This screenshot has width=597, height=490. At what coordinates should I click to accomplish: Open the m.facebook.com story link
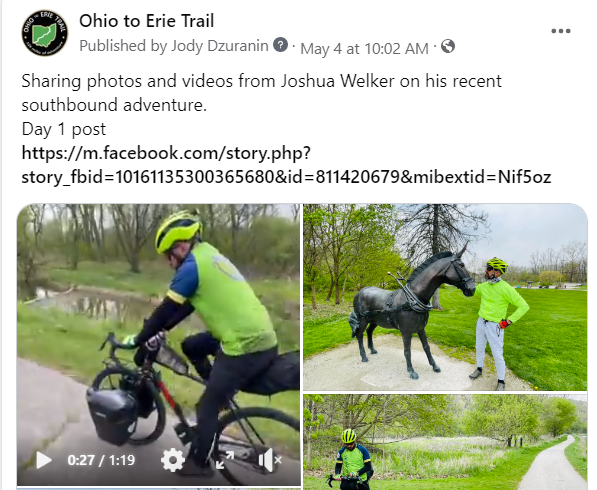tap(286, 165)
